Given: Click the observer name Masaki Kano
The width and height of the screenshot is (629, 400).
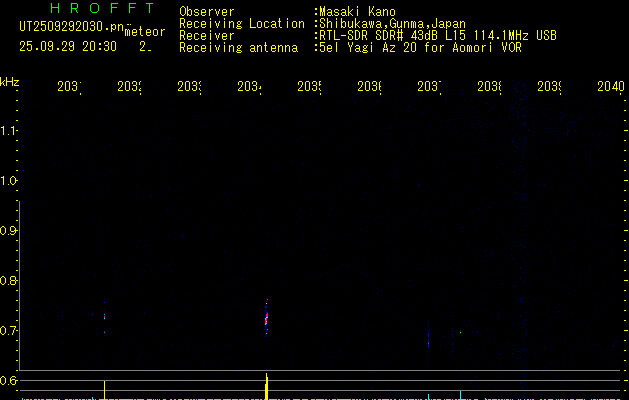Looking at the screenshot, I should (x=357, y=12).
